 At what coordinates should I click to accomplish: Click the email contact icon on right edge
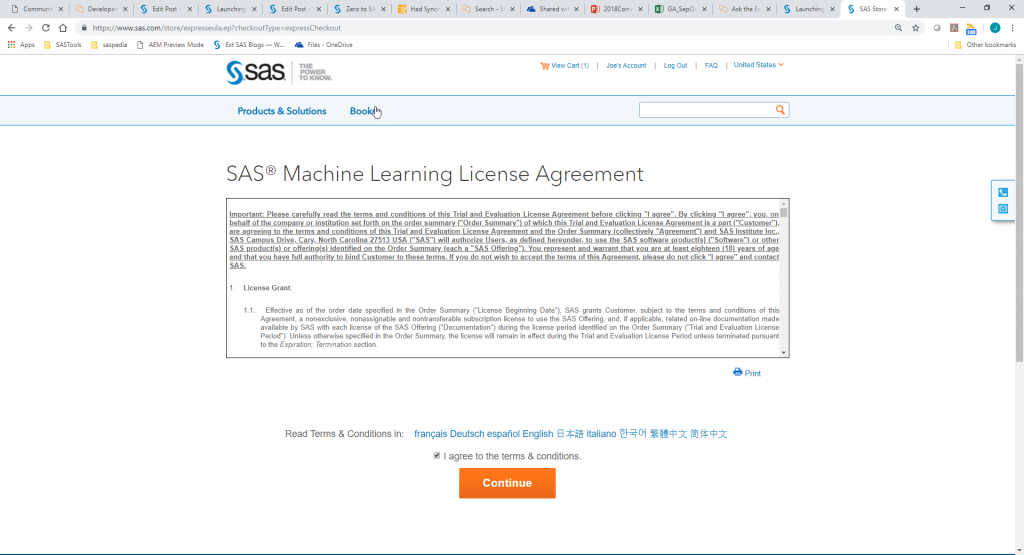(1003, 209)
